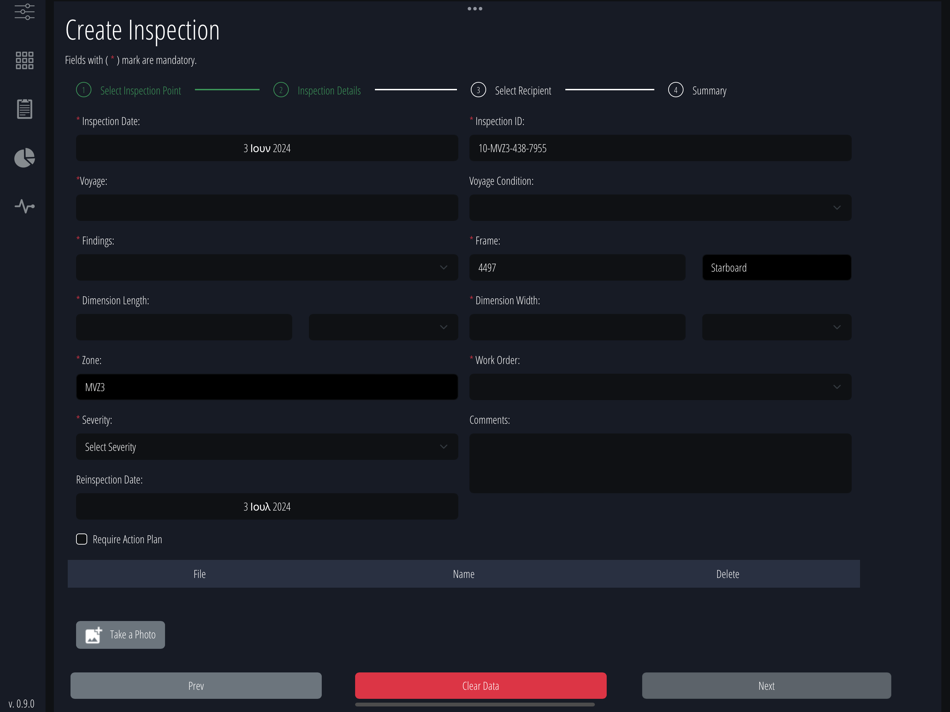The height and width of the screenshot is (712, 950).
Task: Open the filter sliders icon in sidebar
Action: [24, 12]
